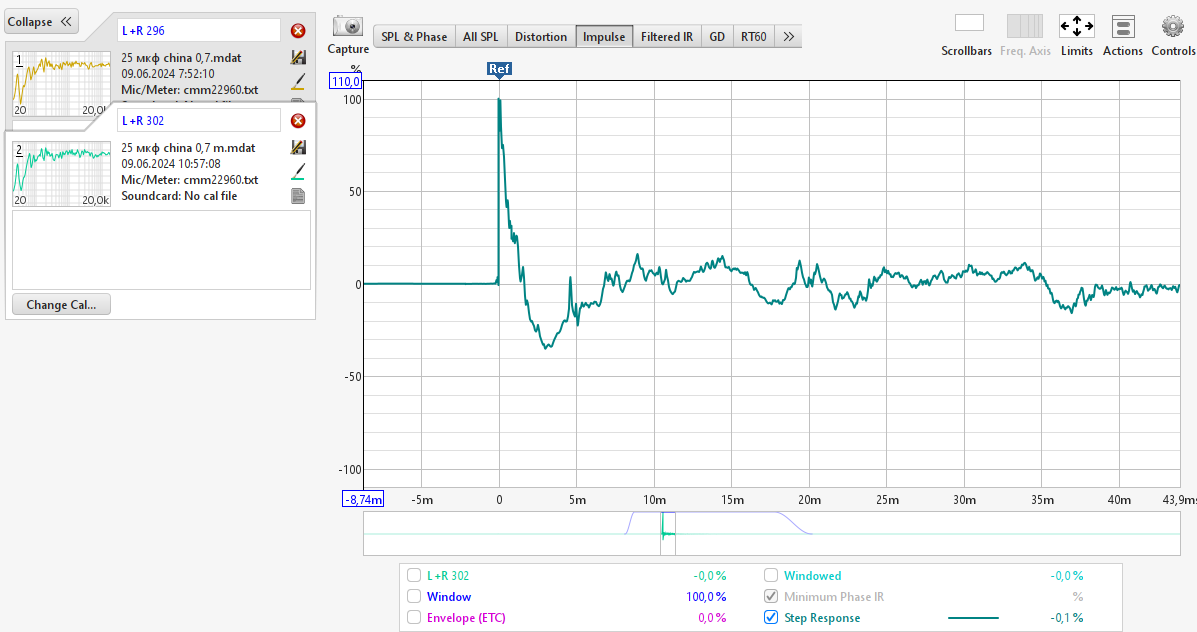Disable the Step Response checkbox
Viewport: 1197px width, 632px height.
tap(771, 617)
